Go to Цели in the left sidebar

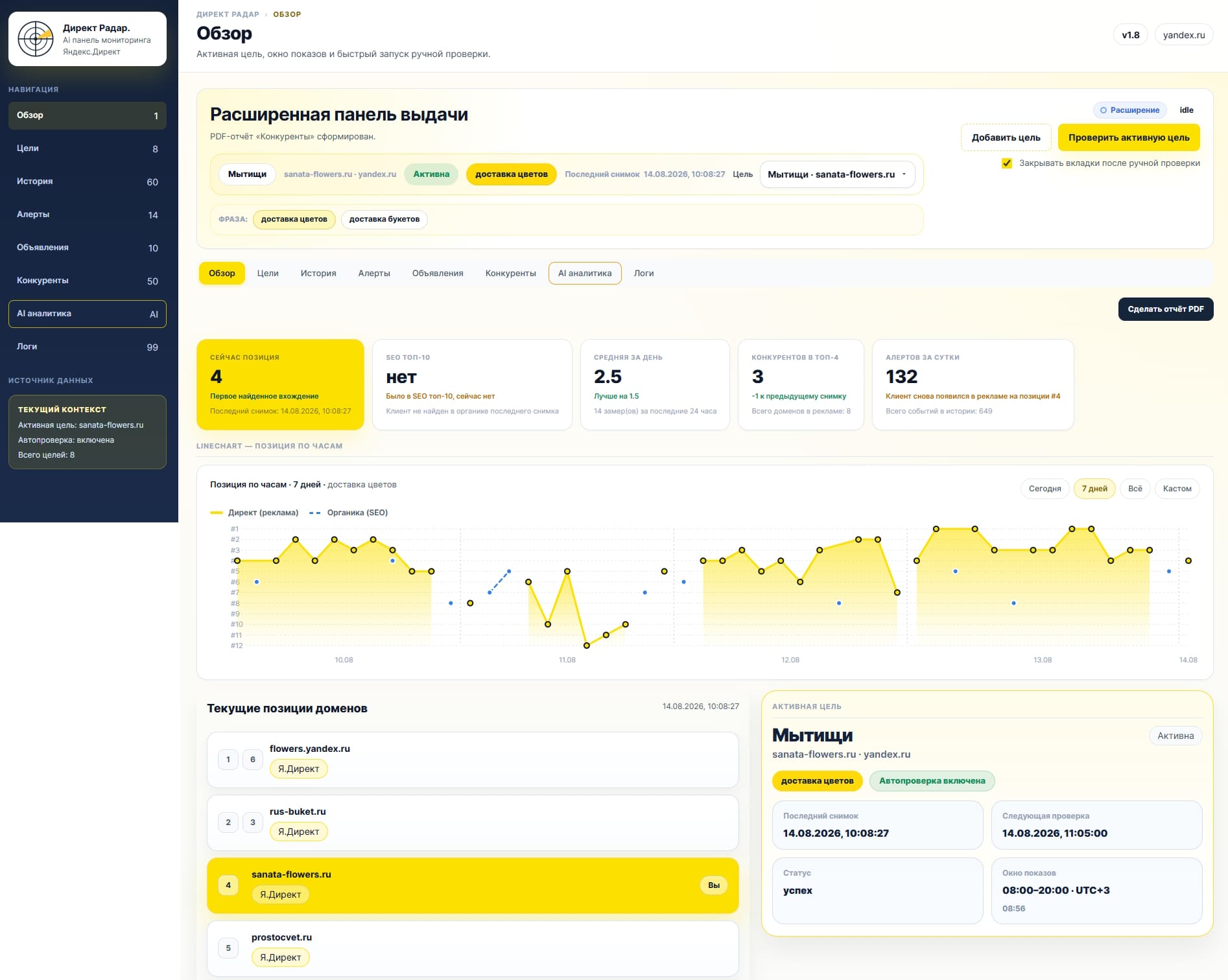tap(88, 148)
